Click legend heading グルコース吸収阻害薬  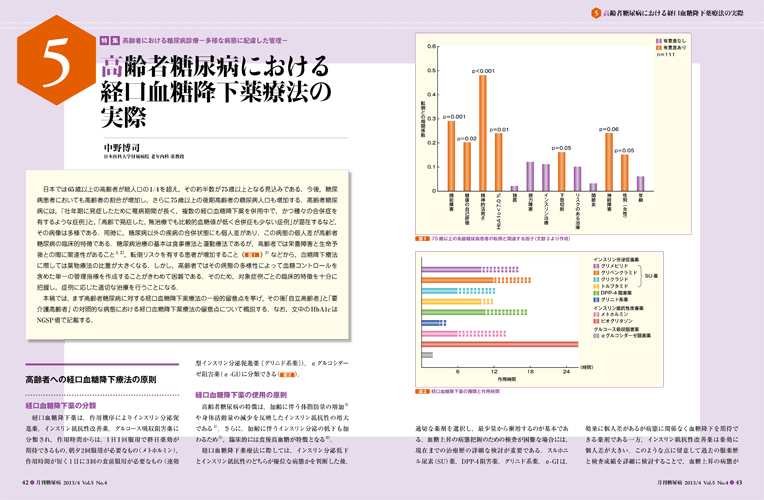(616, 329)
